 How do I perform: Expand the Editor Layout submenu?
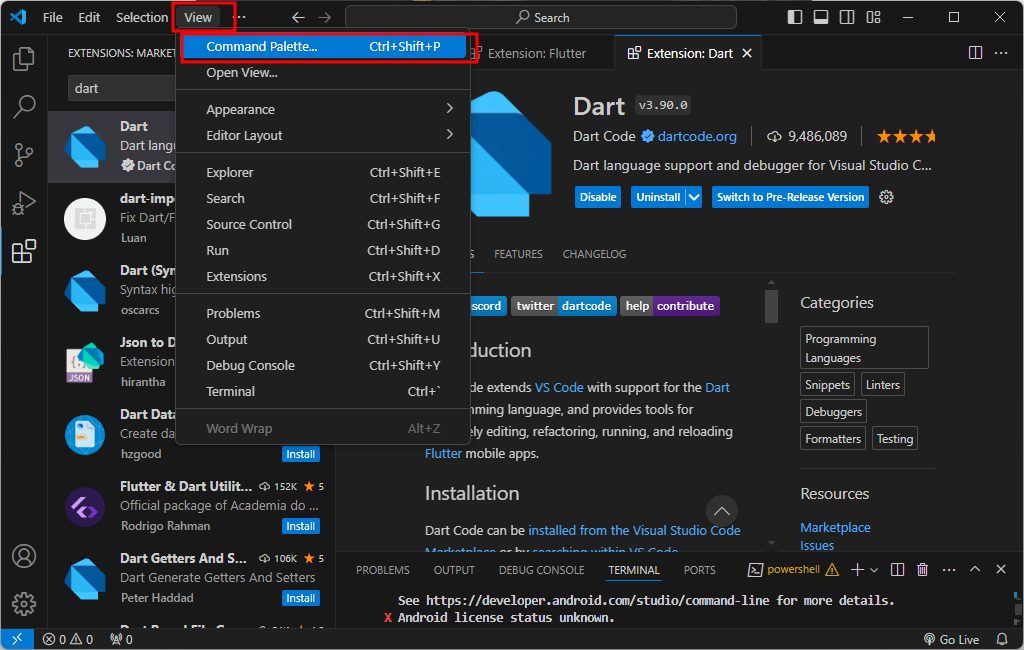click(x=323, y=135)
